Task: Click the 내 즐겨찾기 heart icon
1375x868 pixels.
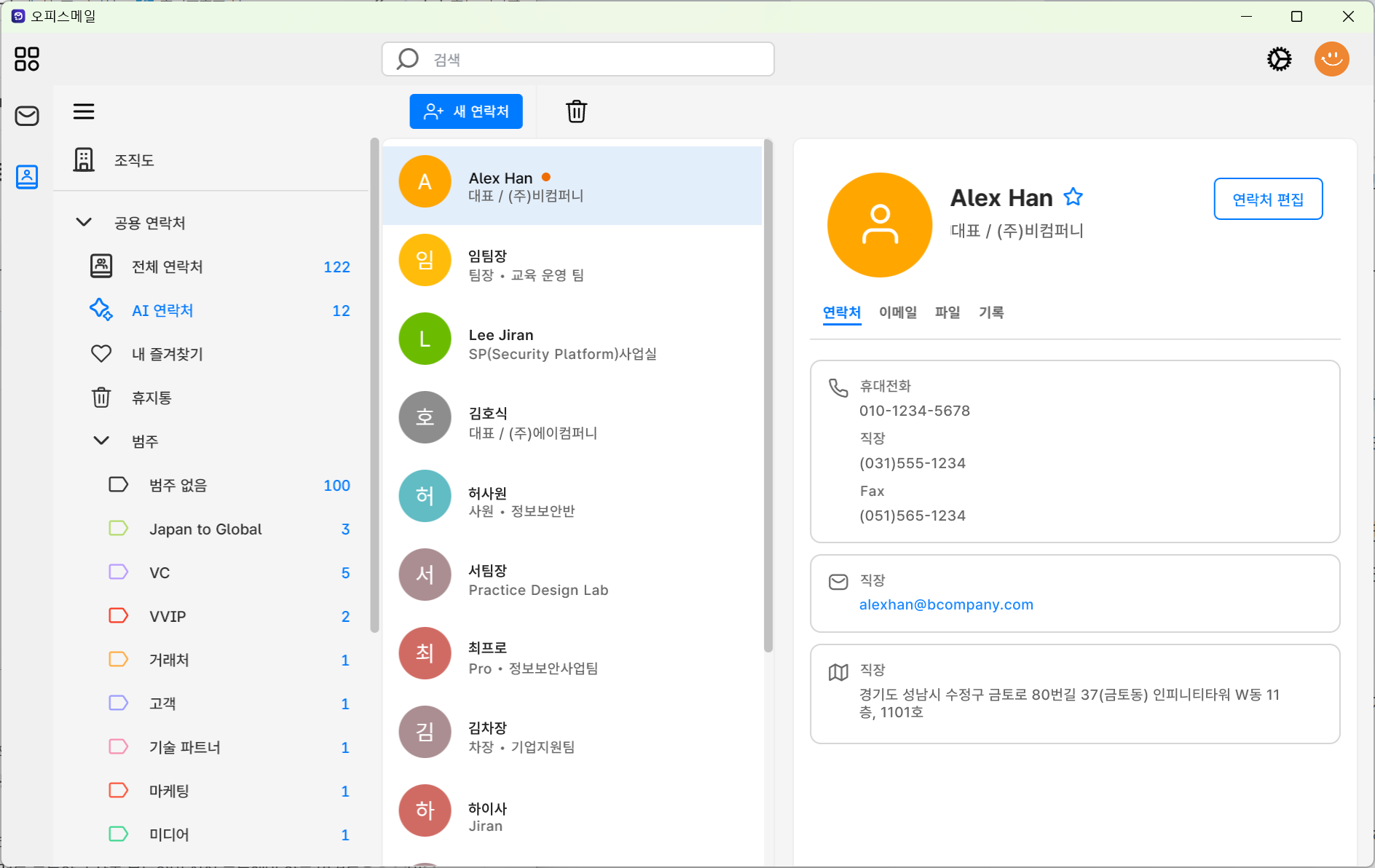Action: coord(101,354)
